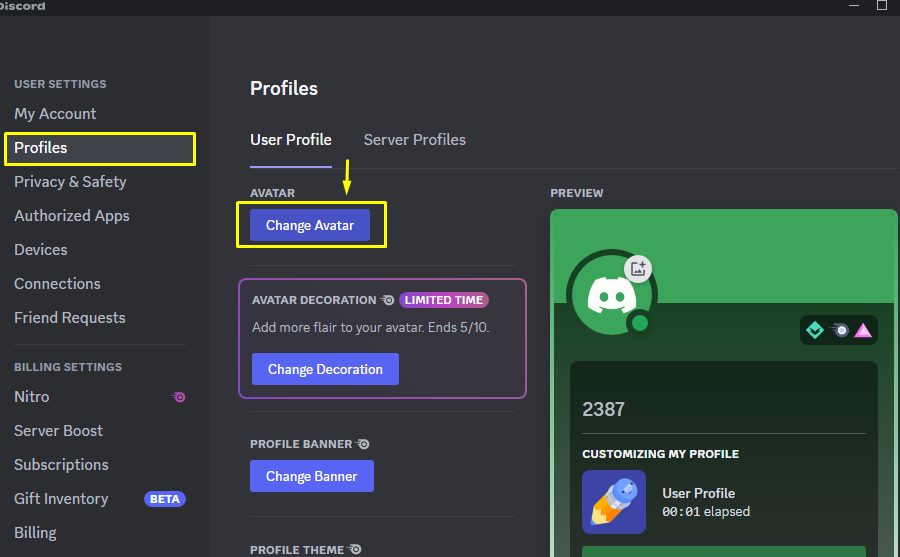Screen dimensions: 900x557
Task: Click the green online status indicator
Action: [639, 323]
